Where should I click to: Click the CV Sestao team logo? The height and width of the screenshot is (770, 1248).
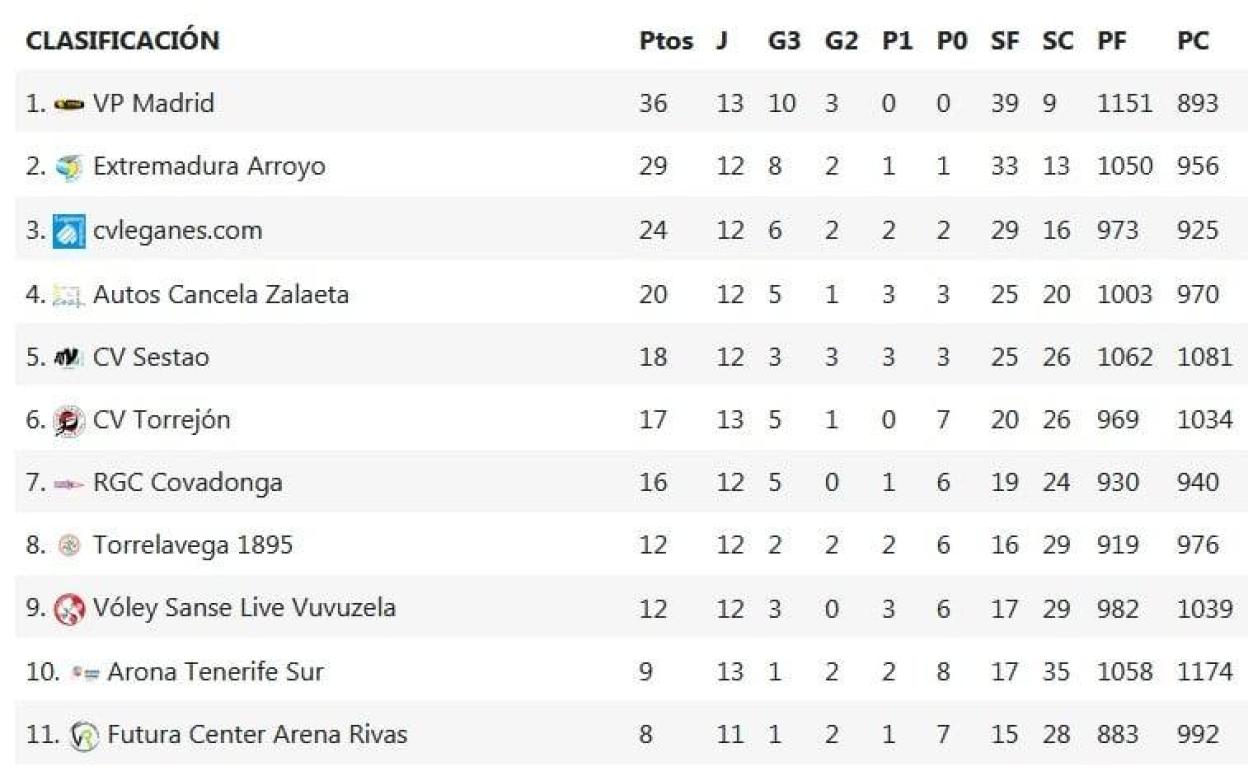[69, 357]
